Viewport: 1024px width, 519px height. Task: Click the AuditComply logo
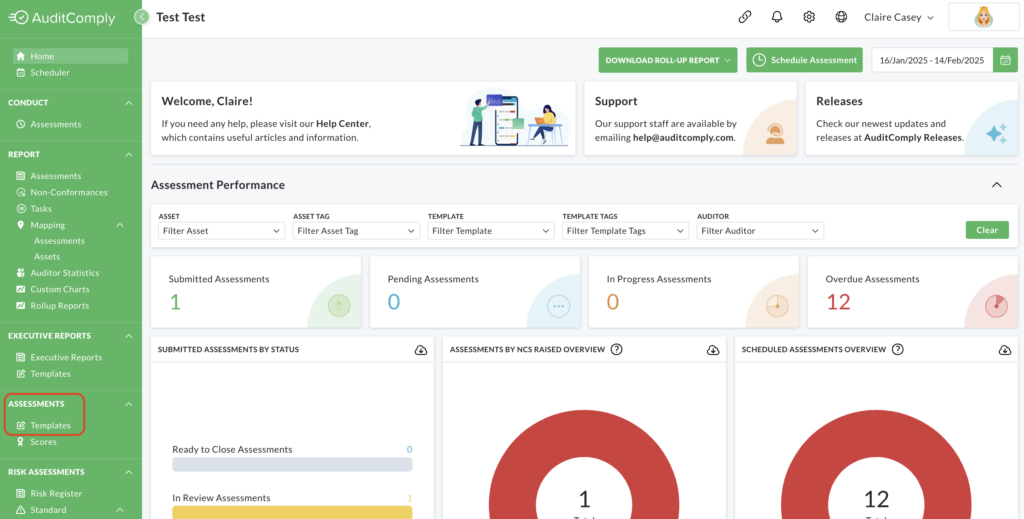click(62, 18)
